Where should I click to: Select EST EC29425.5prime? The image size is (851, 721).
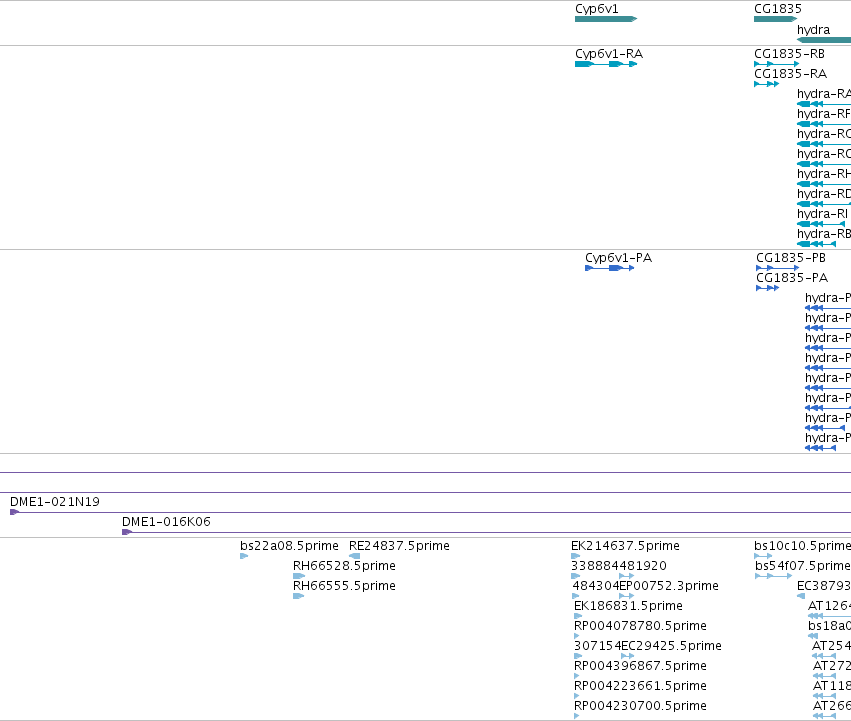627,656
